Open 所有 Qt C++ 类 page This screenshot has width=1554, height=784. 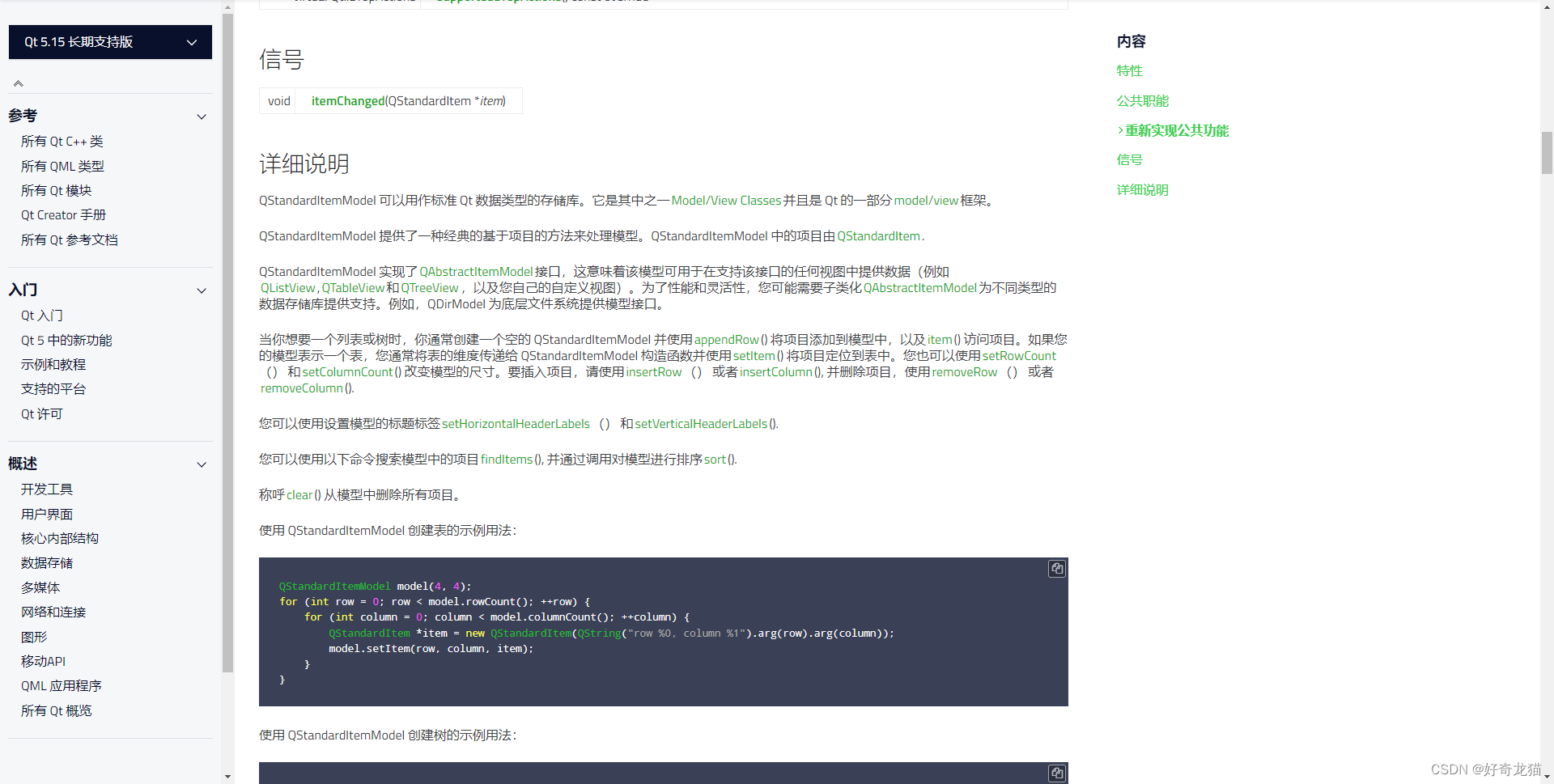point(62,142)
